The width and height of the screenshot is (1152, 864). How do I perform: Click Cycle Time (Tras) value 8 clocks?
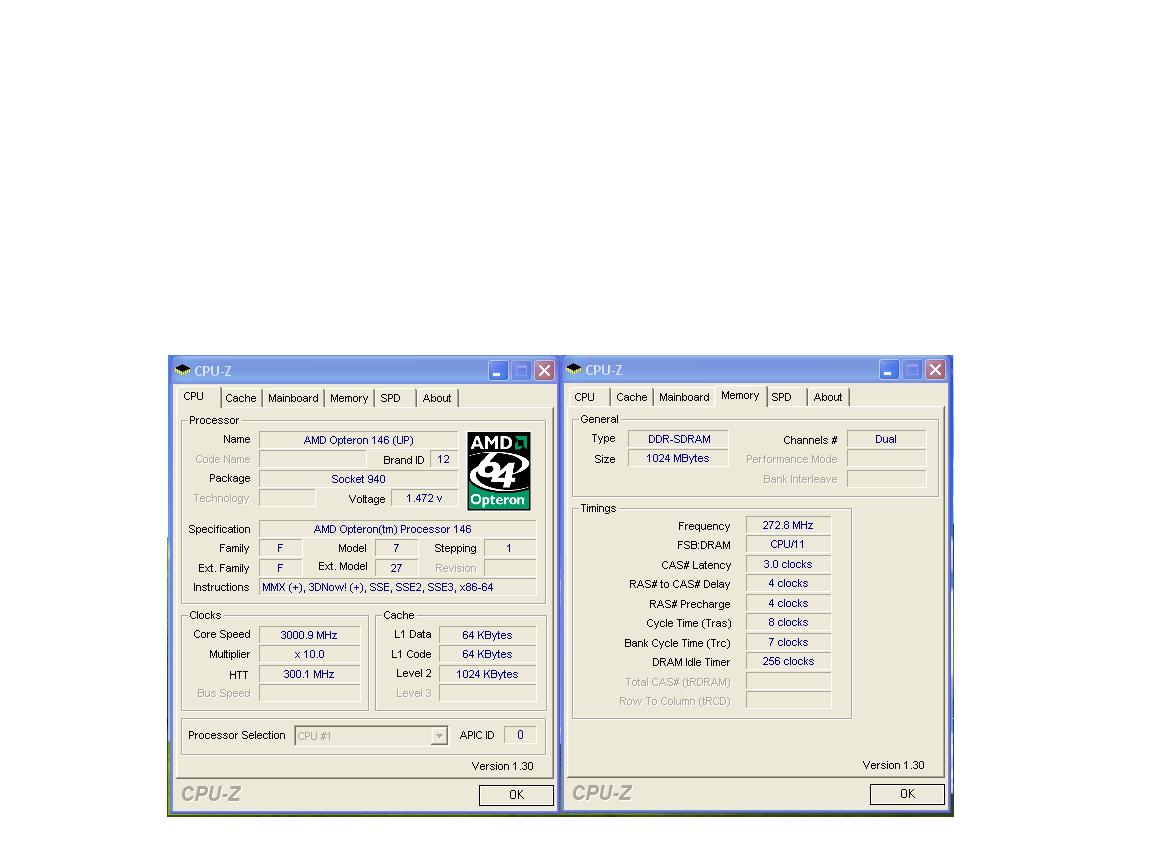click(788, 622)
